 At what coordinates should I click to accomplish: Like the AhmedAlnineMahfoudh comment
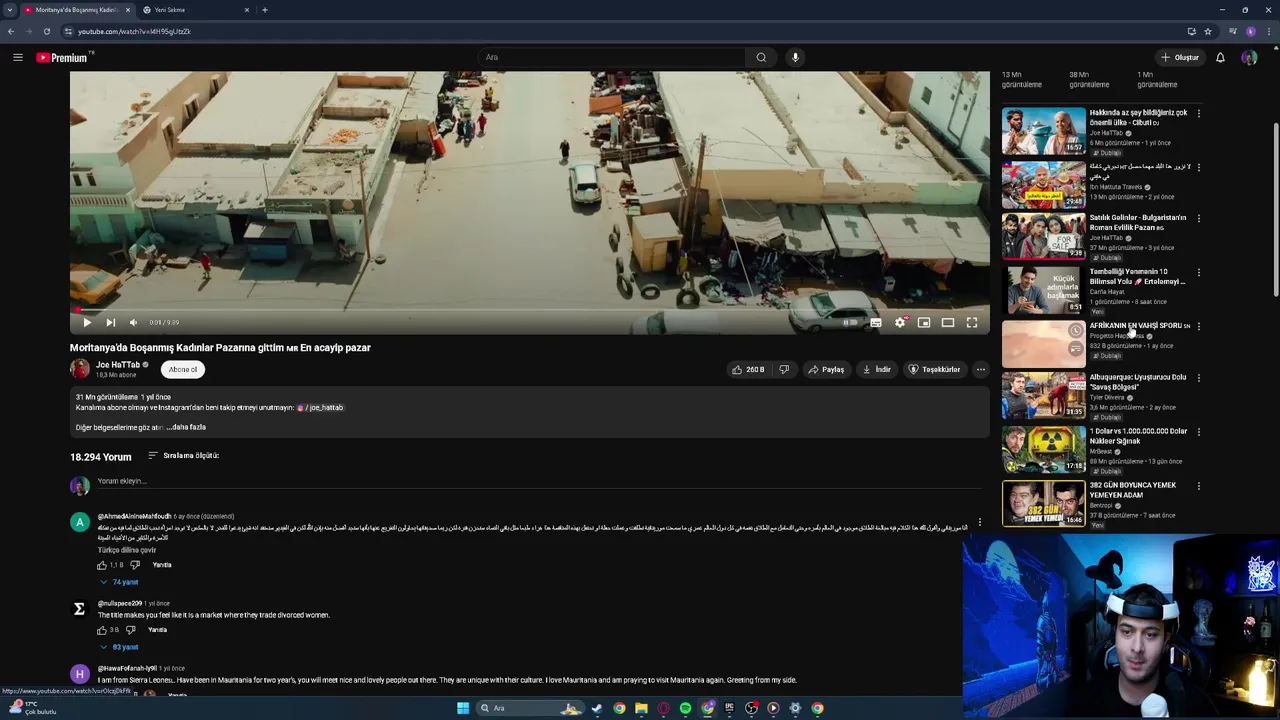tap(102, 565)
